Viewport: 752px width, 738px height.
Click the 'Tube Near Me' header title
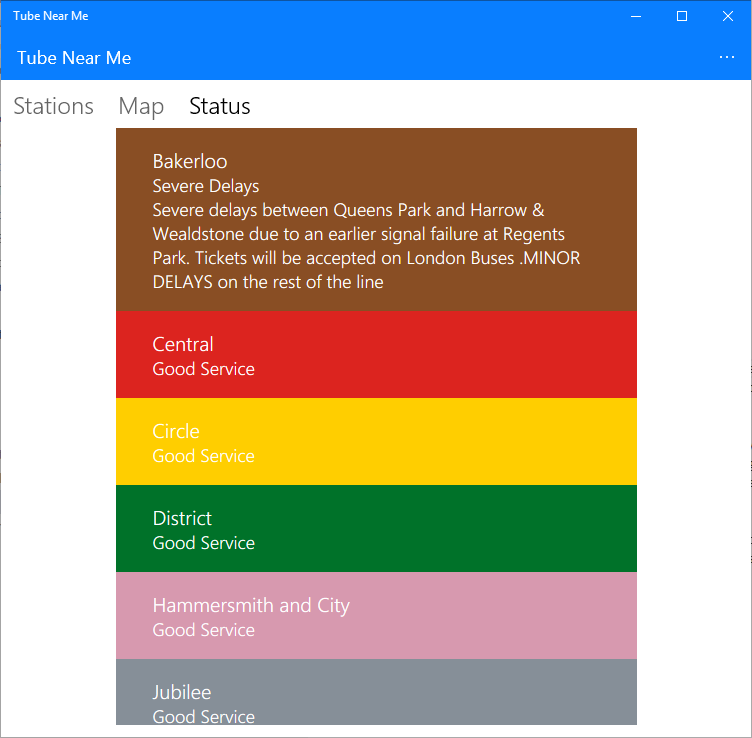click(x=74, y=58)
